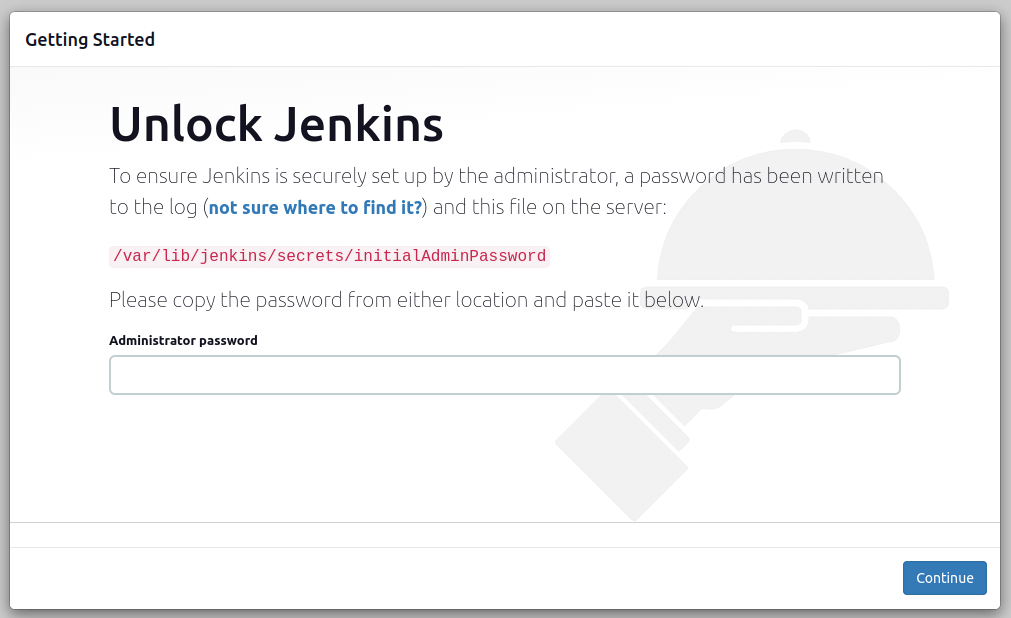1011x618 pixels.
Task: Click the butler's bow tie in watermark
Action: click(x=795, y=135)
